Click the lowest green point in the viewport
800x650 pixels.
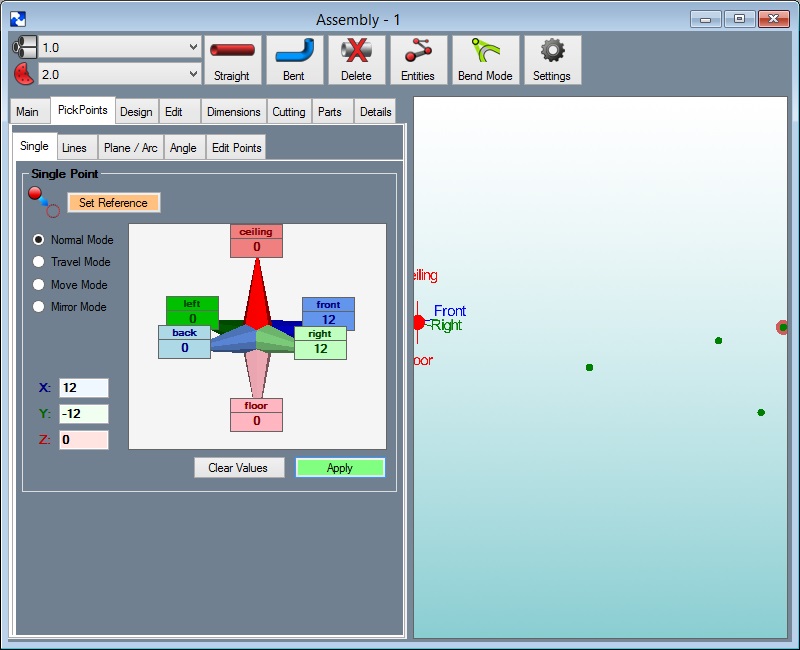point(761,412)
